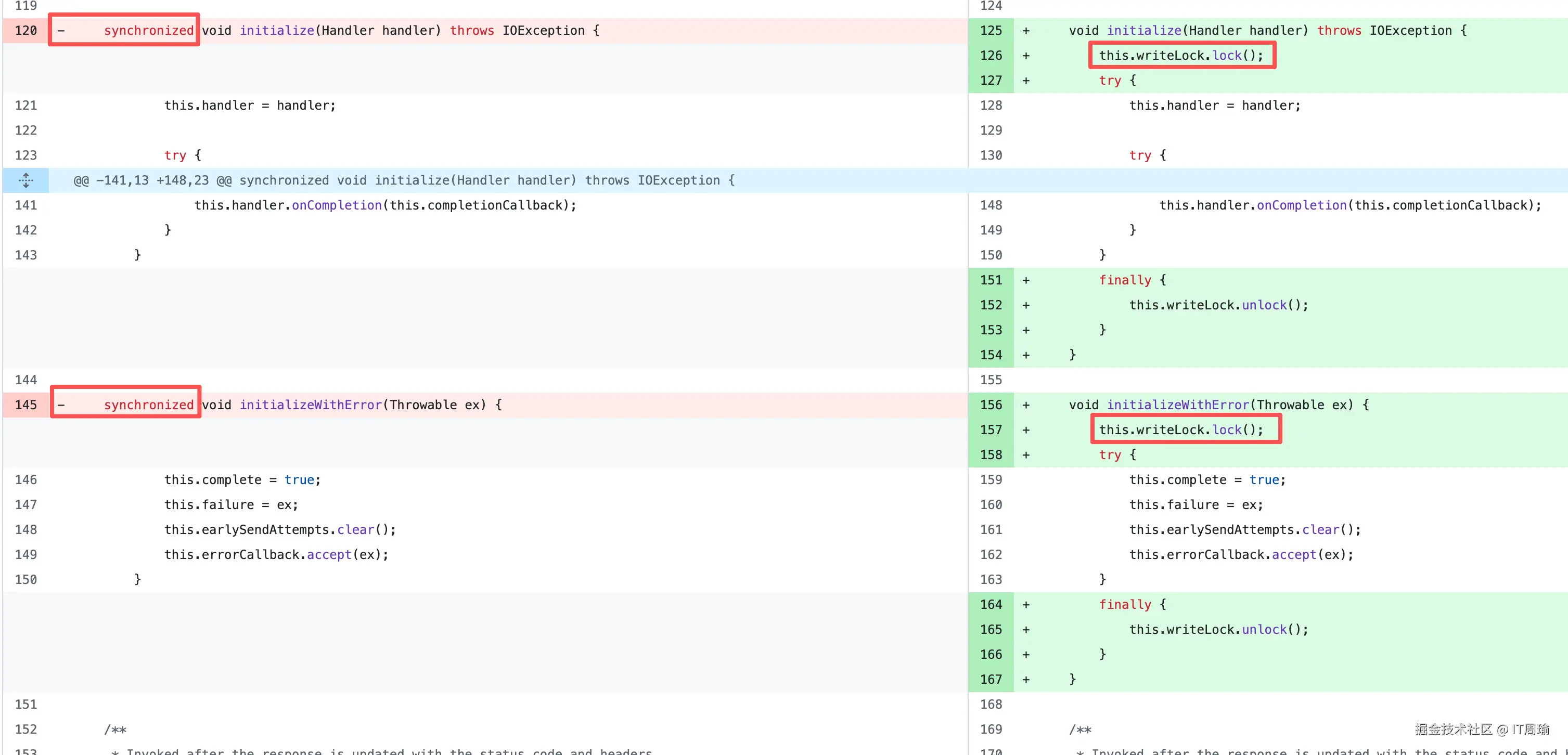Click new line number 157
The height and width of the screenshot is (755, 1568).
(991, 429)
